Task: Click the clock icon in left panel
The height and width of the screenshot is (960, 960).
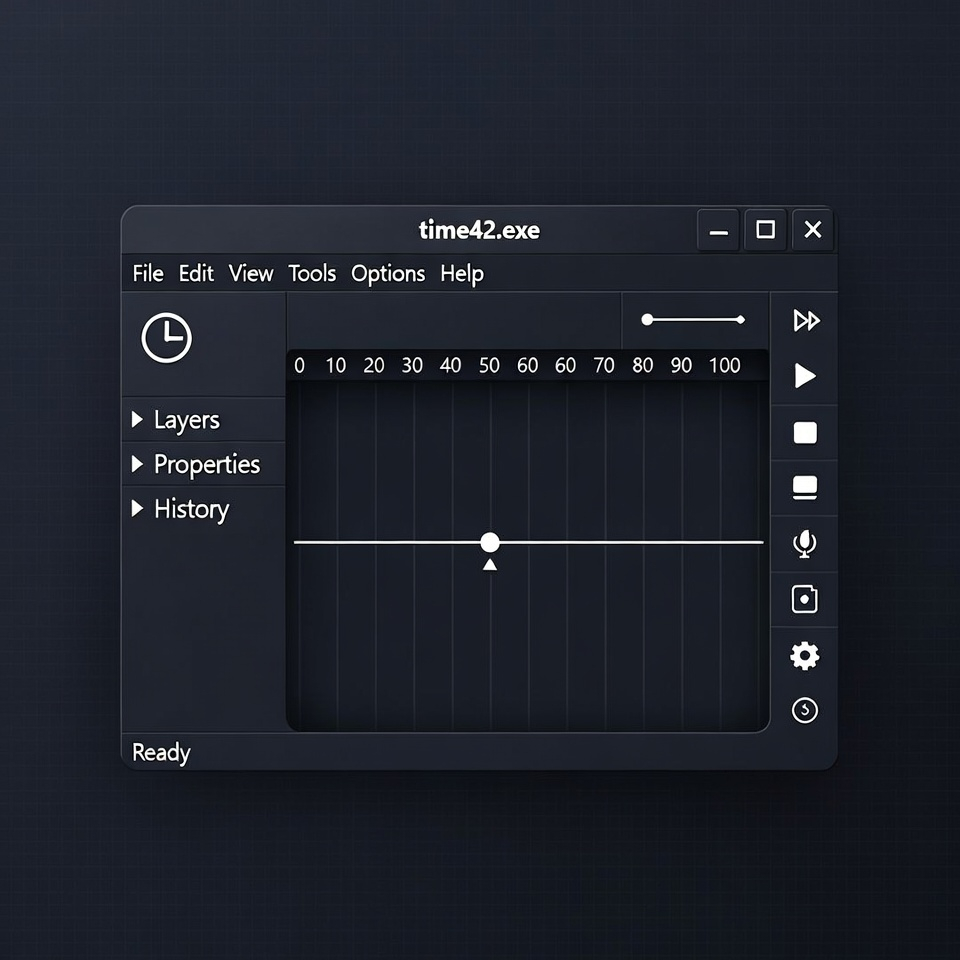Action: [166, 338]
